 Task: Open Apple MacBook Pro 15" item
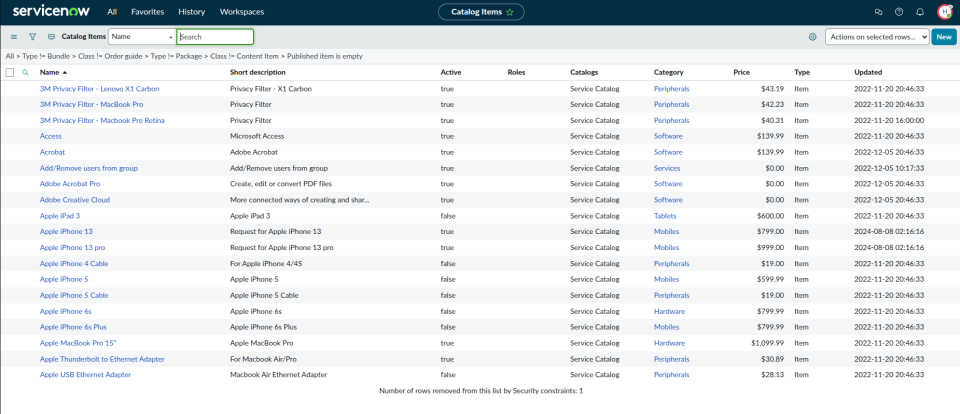point(78,343)
